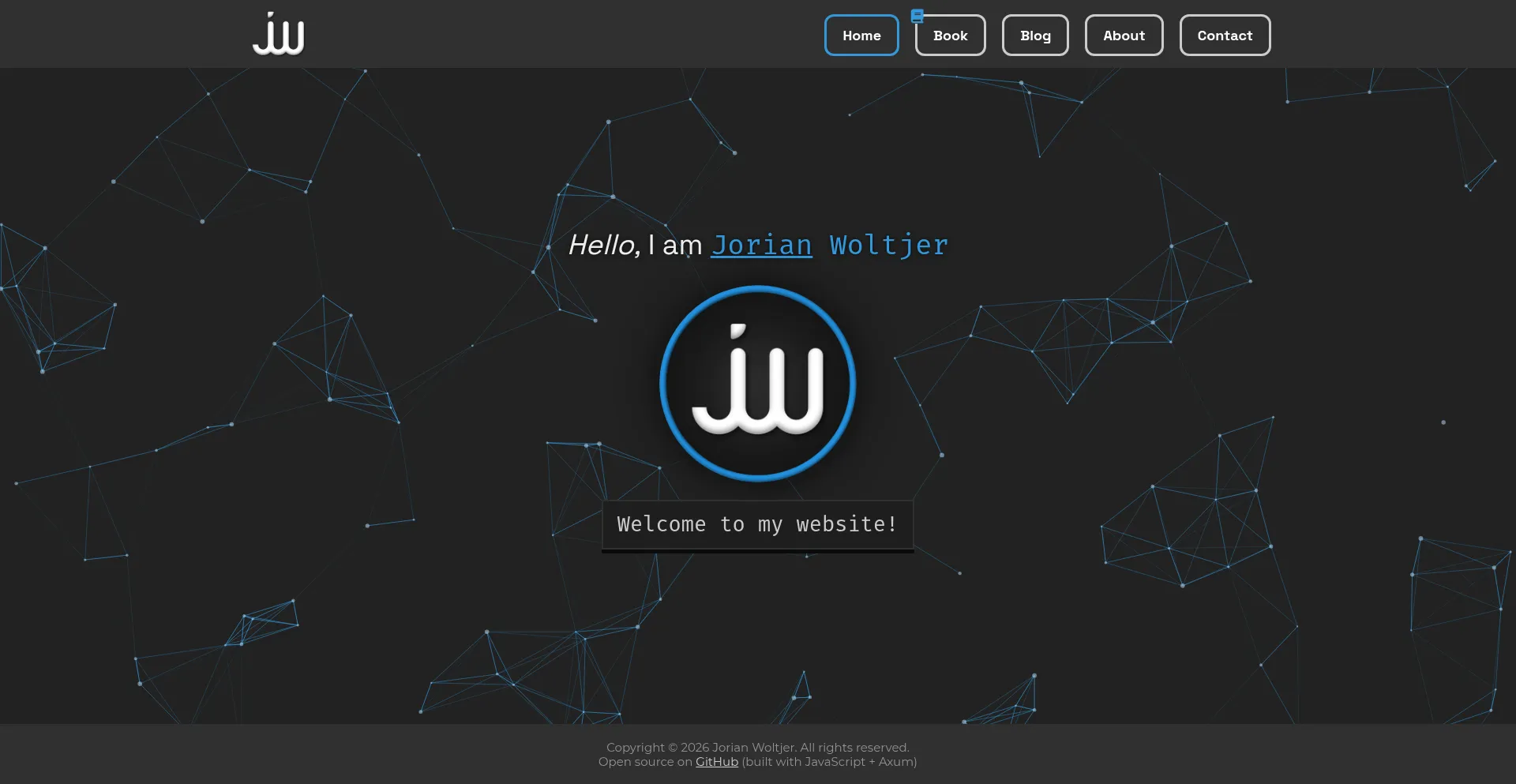The width and height of the screenshot is (1516, 784).
Task: Open the Blog section
Action: (1035, 36)
